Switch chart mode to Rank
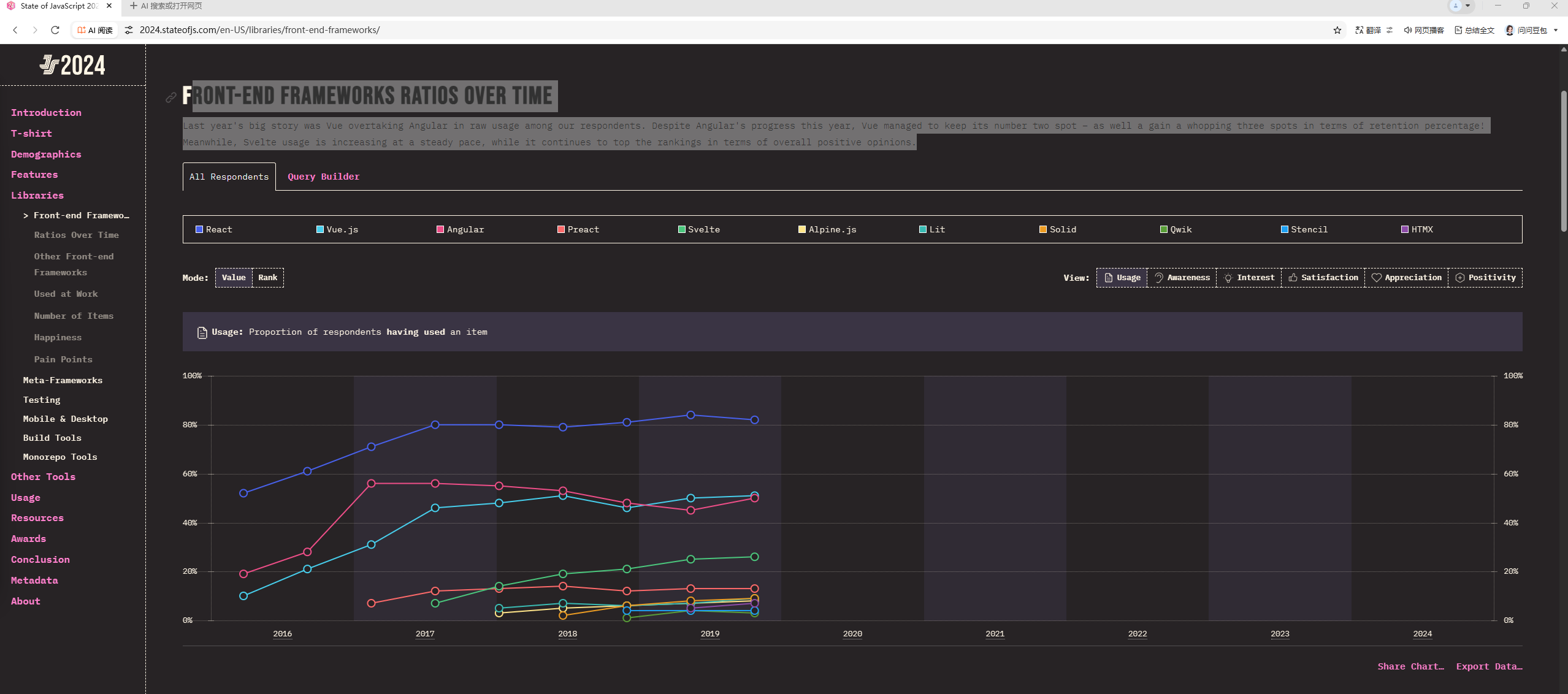 tap(267, 278)
